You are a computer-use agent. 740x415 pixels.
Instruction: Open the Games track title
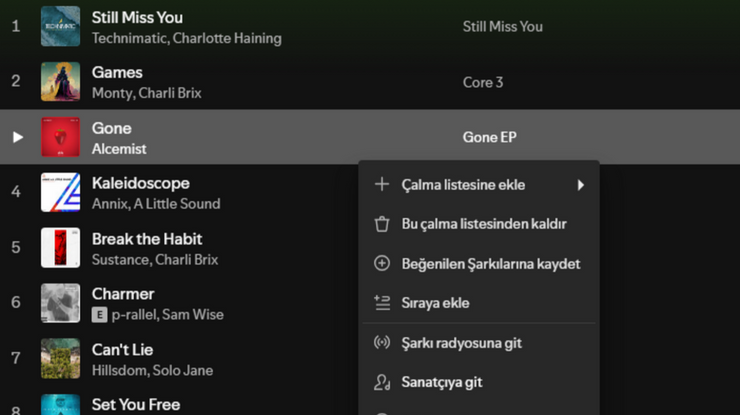pyautogui.click(x=117, y=72)
